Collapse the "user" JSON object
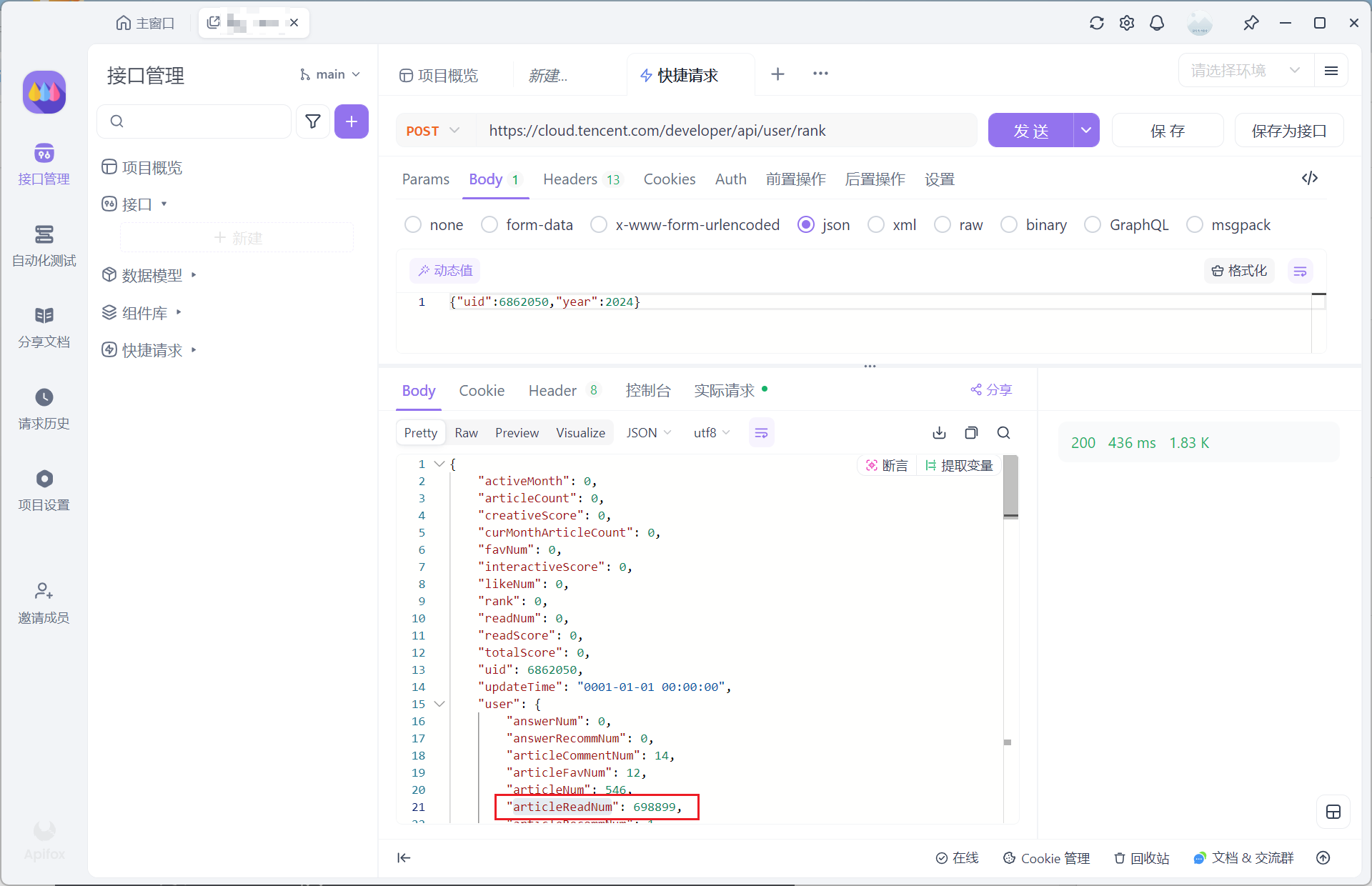Screen dimensions: 1372x886 tap(439, 704)
